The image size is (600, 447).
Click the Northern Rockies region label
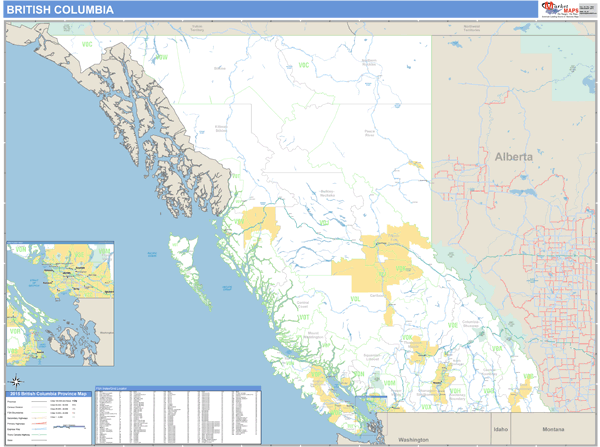tap(369, 61)
